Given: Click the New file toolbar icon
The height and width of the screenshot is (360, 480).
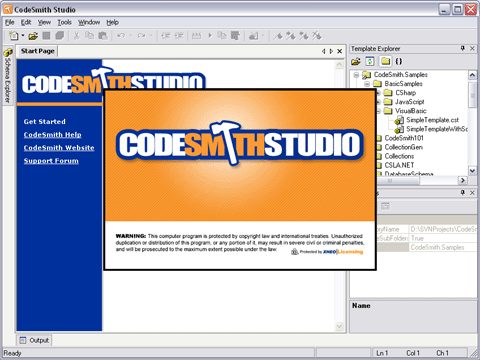Looking at the screenshot, I should [13, 35].
